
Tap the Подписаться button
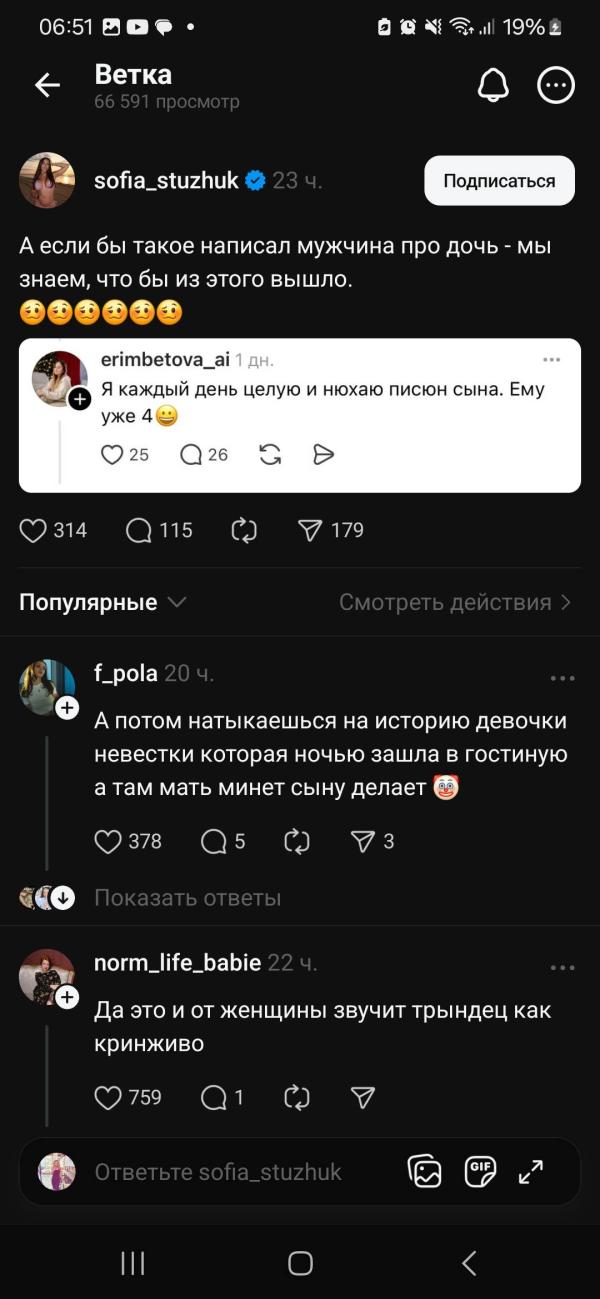point(498,181)
